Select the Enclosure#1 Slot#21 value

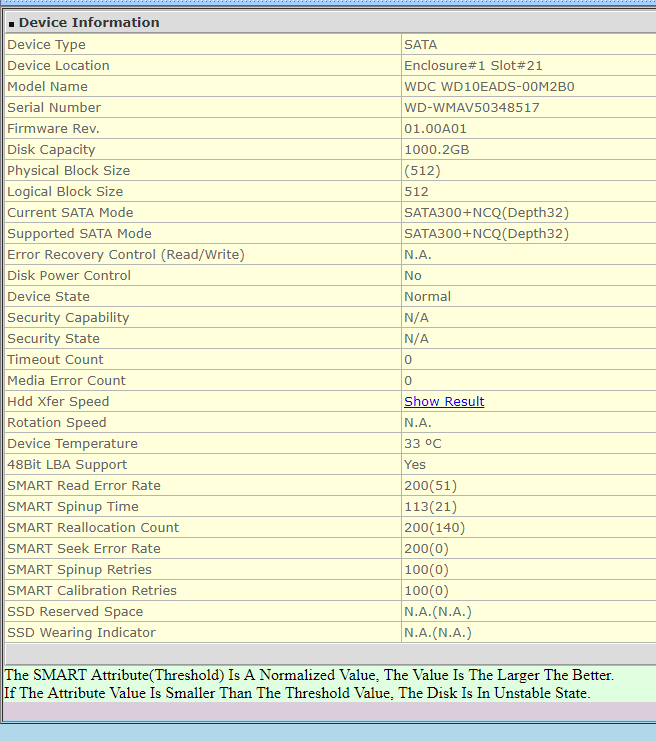pyautogui.click(x=473, y=65)
